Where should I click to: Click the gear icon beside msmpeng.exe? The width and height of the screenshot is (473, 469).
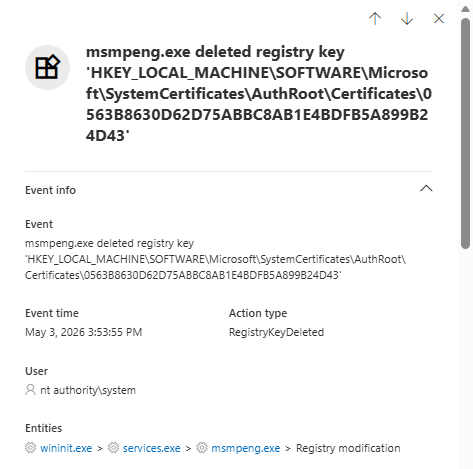click(202, 448)
